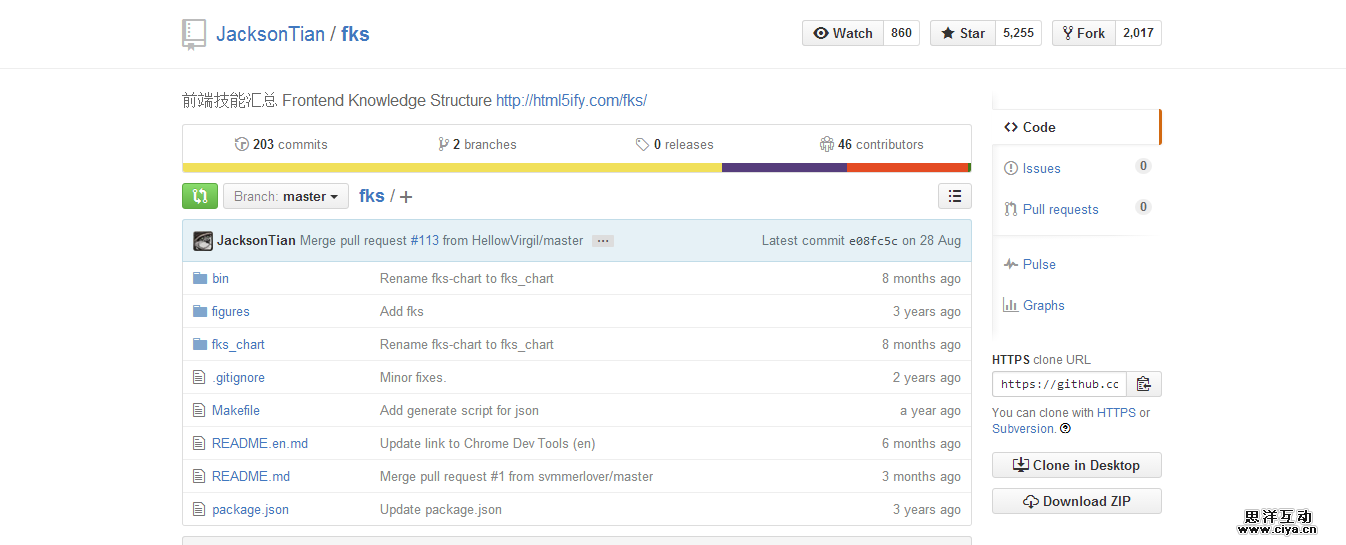Click JacksonTian's avatar thumbnail
This screenshot has height=545, width=1346.
203,241
